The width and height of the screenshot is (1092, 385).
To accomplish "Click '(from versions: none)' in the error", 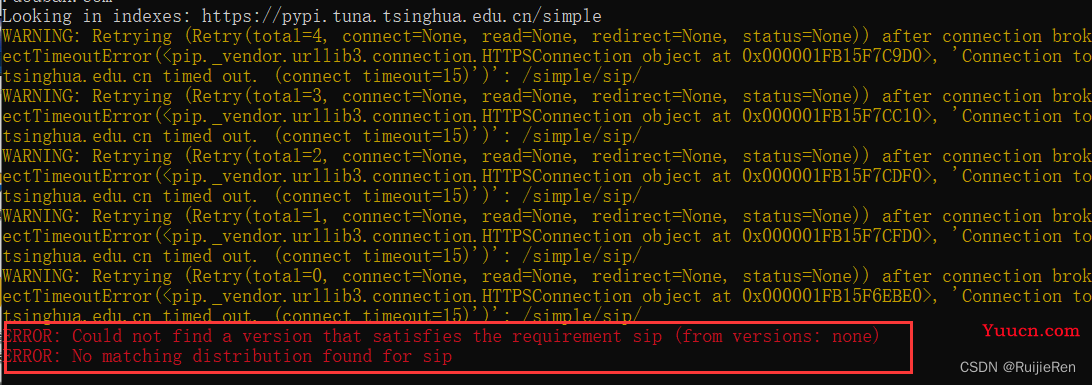I will 781,337.
